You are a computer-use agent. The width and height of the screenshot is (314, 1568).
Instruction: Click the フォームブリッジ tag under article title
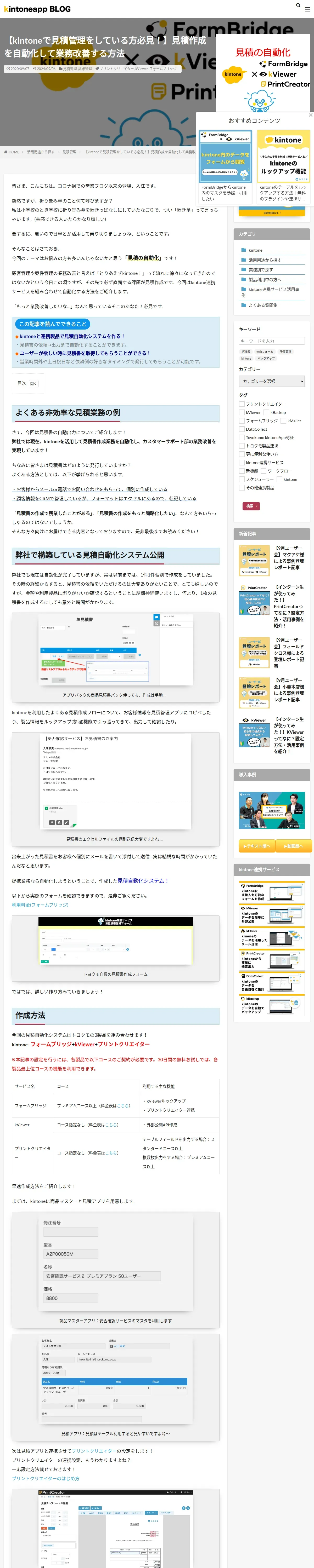tap(163, 69)
